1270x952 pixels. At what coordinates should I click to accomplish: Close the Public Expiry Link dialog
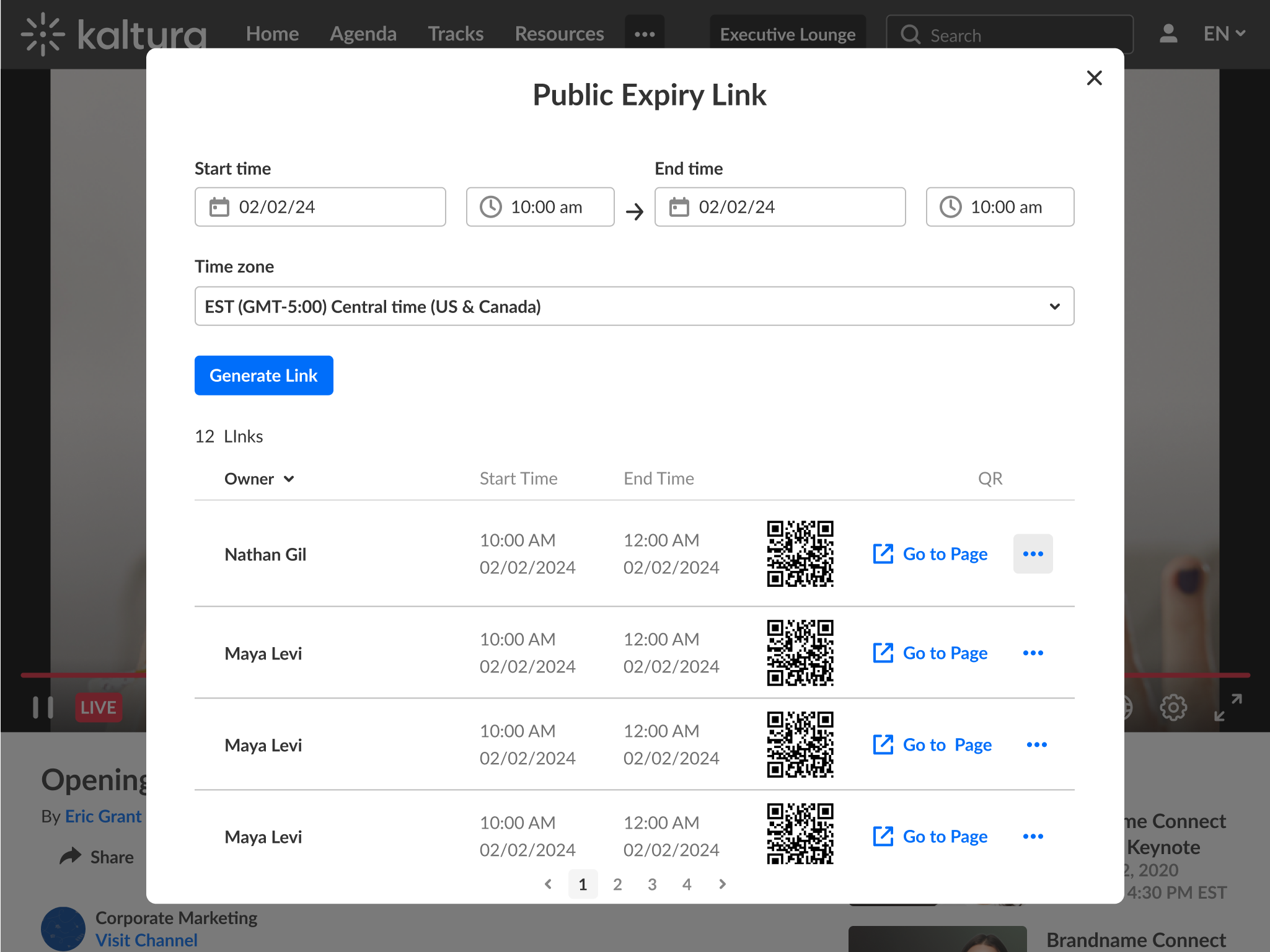tap(1094, 78)
